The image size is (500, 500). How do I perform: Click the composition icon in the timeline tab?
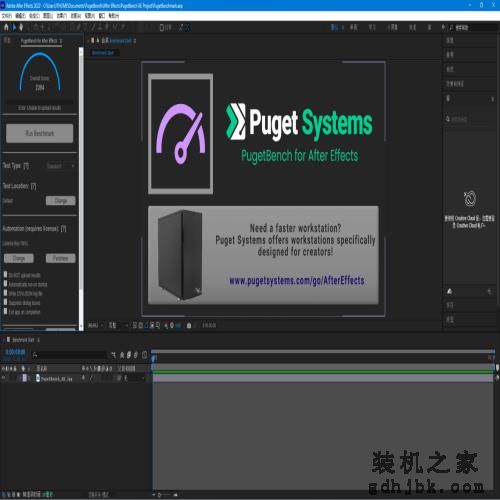click(8, 340)
